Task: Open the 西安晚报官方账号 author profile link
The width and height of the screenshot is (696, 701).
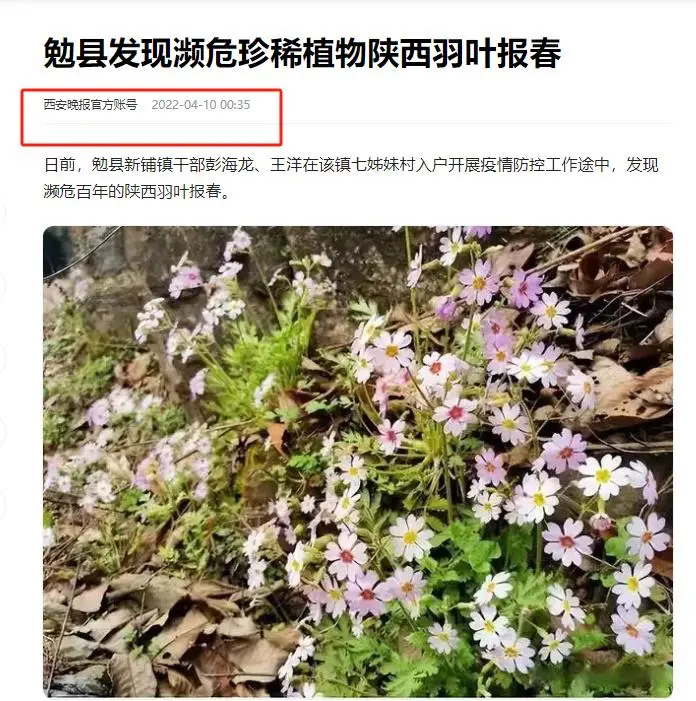Action: pos(90,105)
